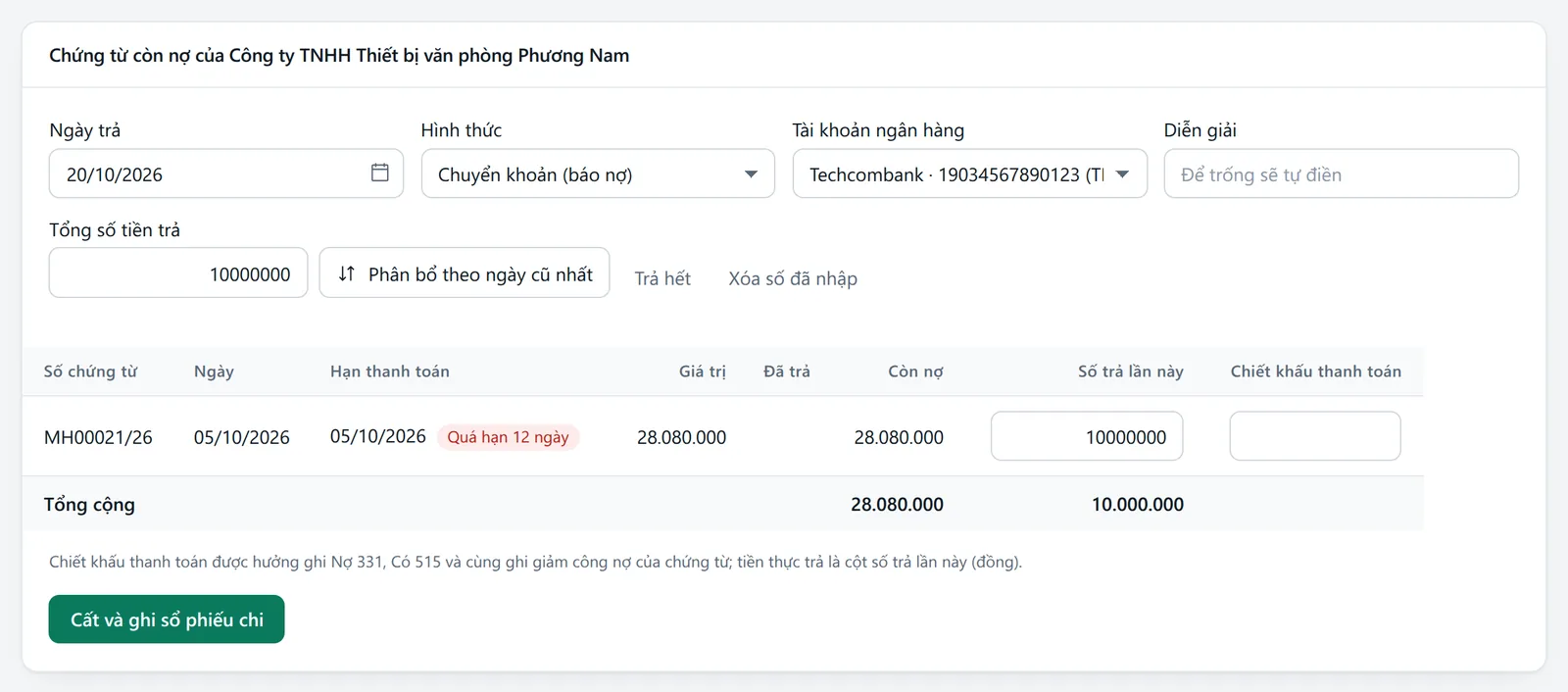The height and width of the screenshot is (692, 1568).
Task: Click the Chiết khấu thanh toán column header
Action: (x=1316, y=371)
